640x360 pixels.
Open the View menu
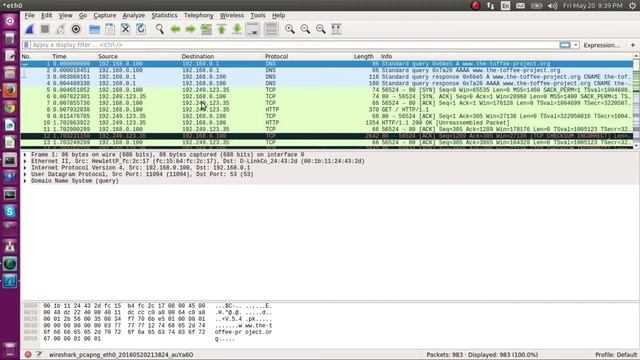(x=65, y=15)
